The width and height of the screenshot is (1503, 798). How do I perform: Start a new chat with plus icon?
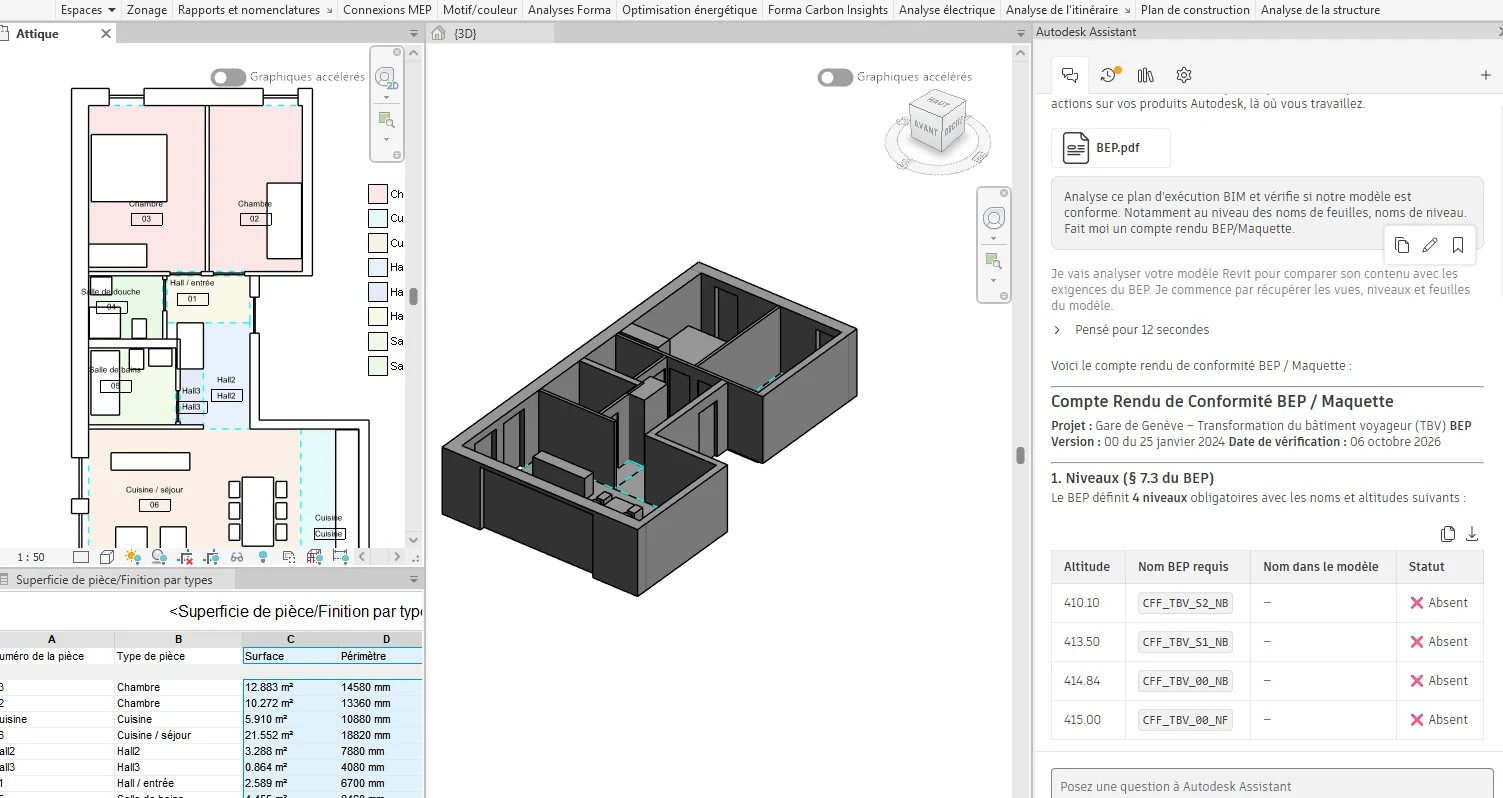click(x=1485, y=75)
